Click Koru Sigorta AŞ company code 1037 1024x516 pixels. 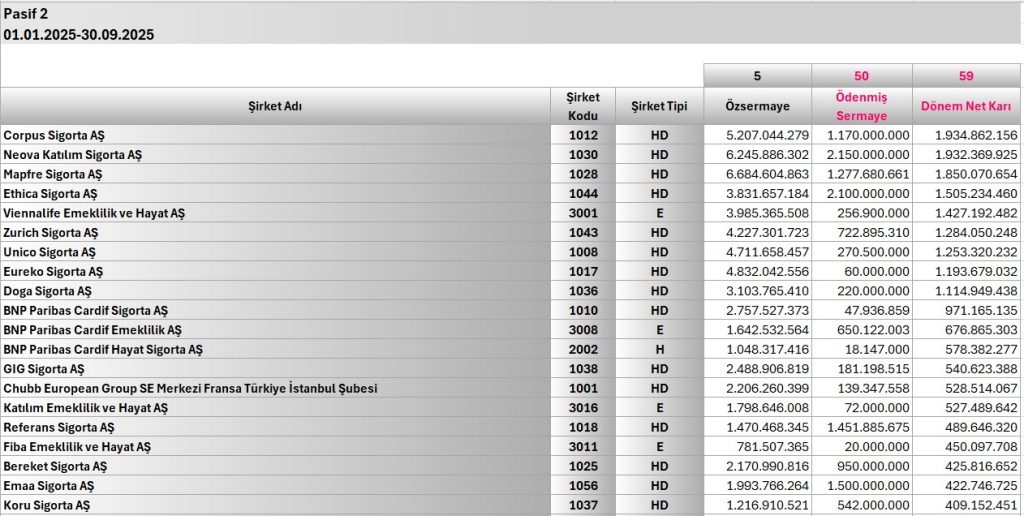click(582, 506)
